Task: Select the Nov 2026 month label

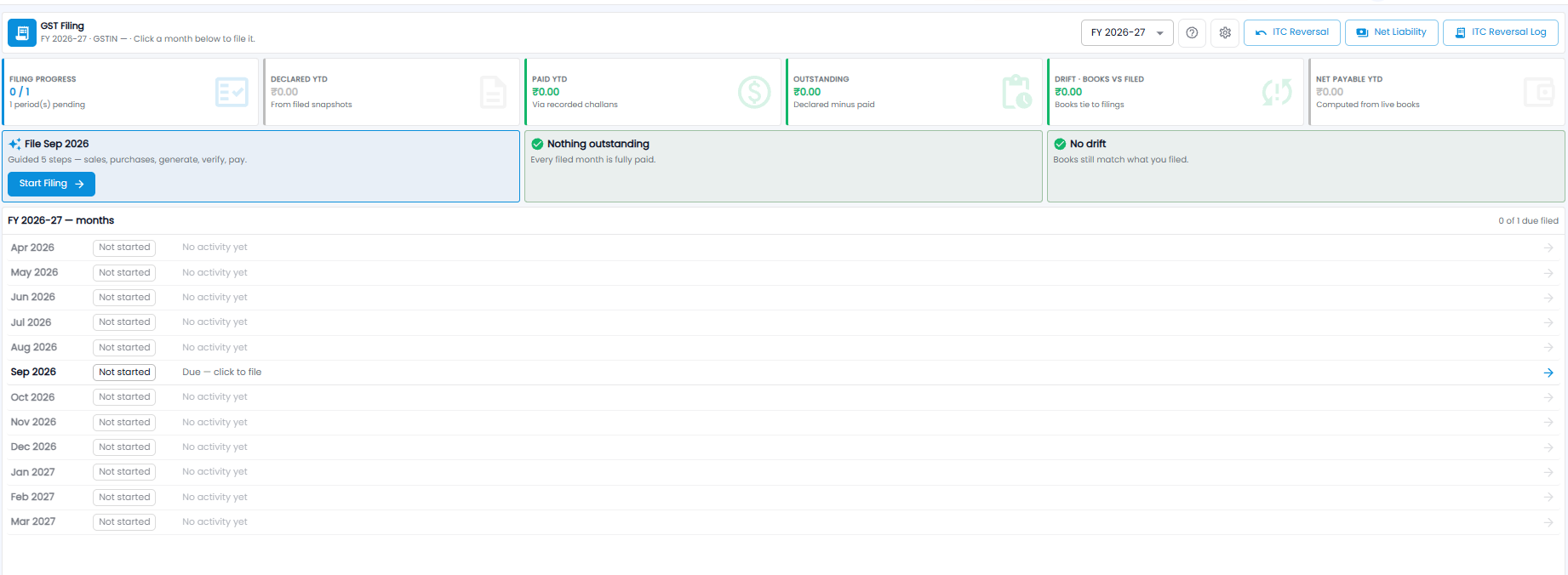Action: tap(33, 423)
